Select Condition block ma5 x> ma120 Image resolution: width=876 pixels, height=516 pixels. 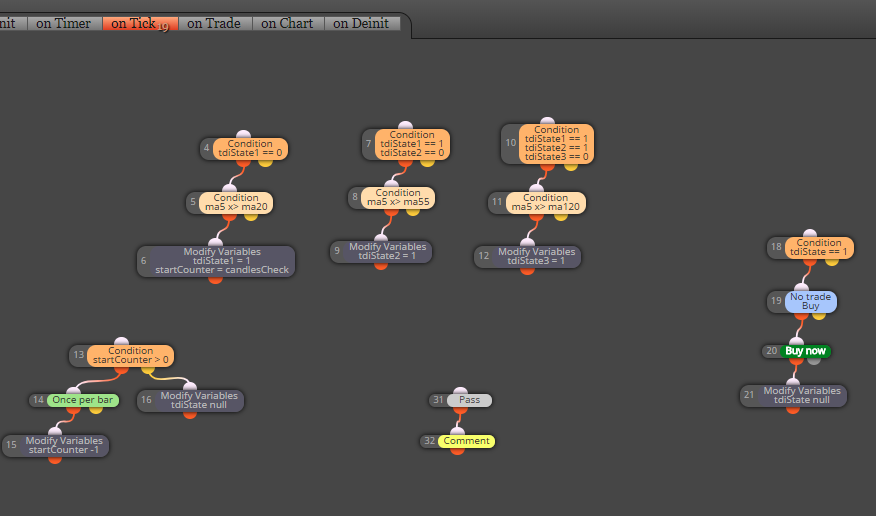545,203
